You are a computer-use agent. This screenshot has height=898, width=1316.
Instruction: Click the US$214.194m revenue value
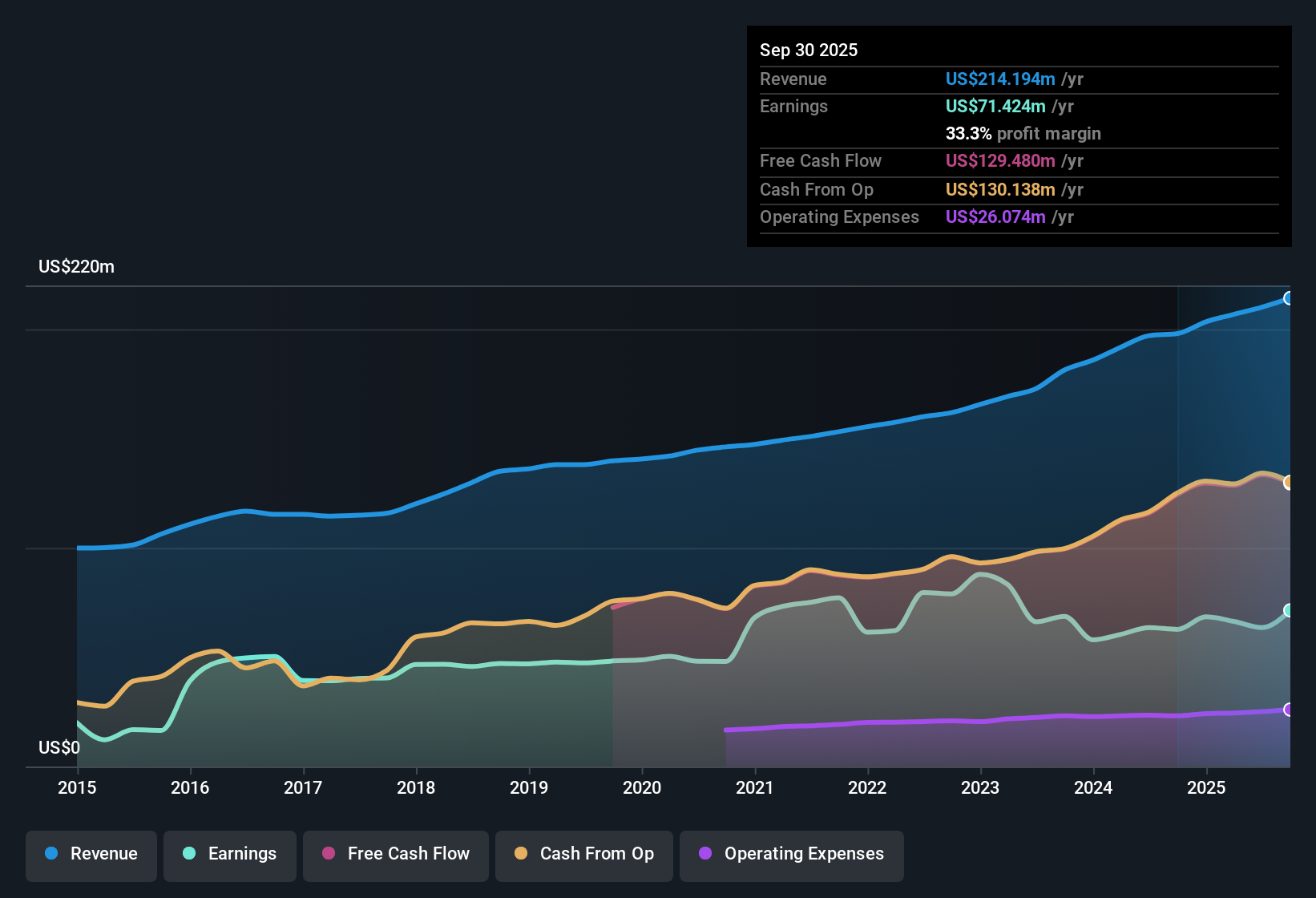pos(1000,79)
